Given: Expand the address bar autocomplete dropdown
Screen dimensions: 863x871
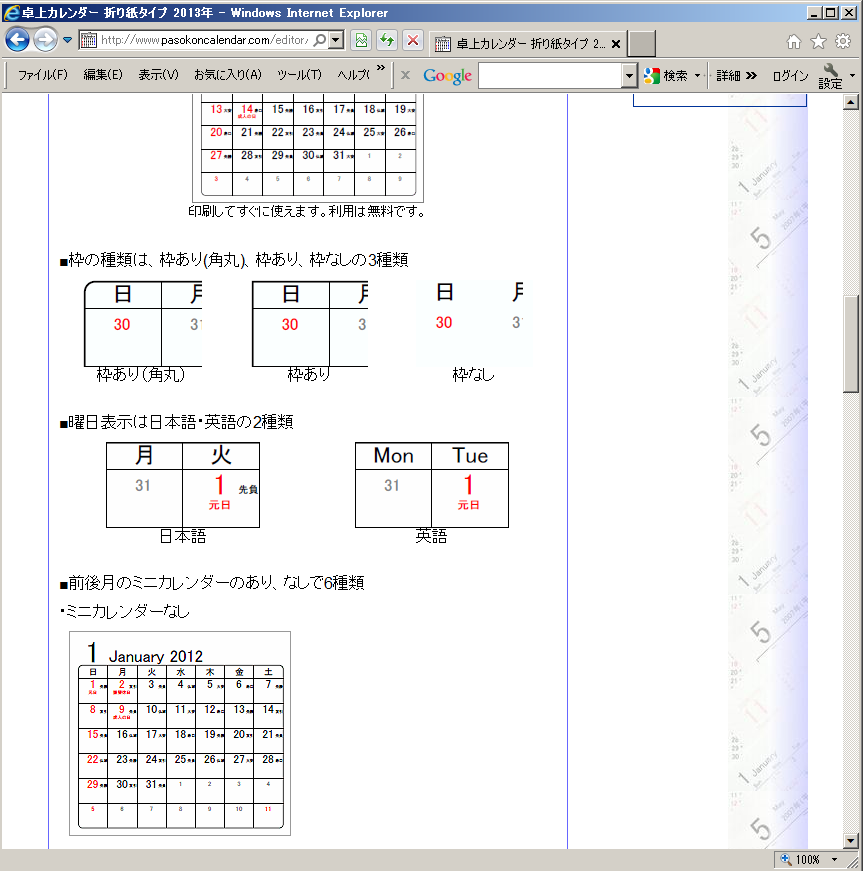Looking at the screenshot, I should [336, 40].
